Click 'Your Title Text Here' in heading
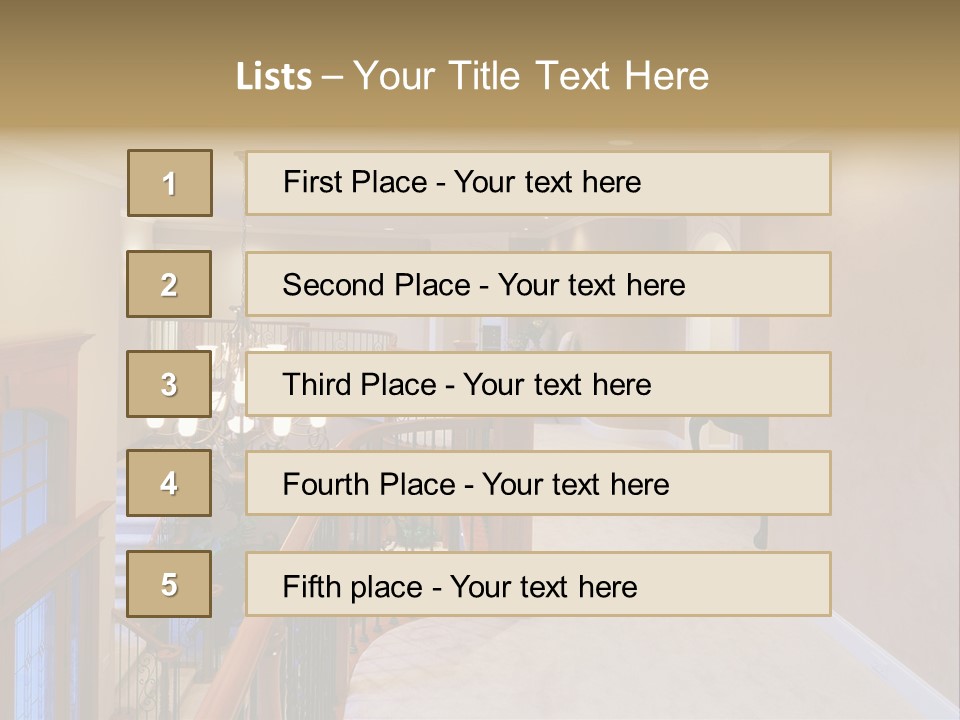This screenshot has height=720, width=960. pos(531,76)
